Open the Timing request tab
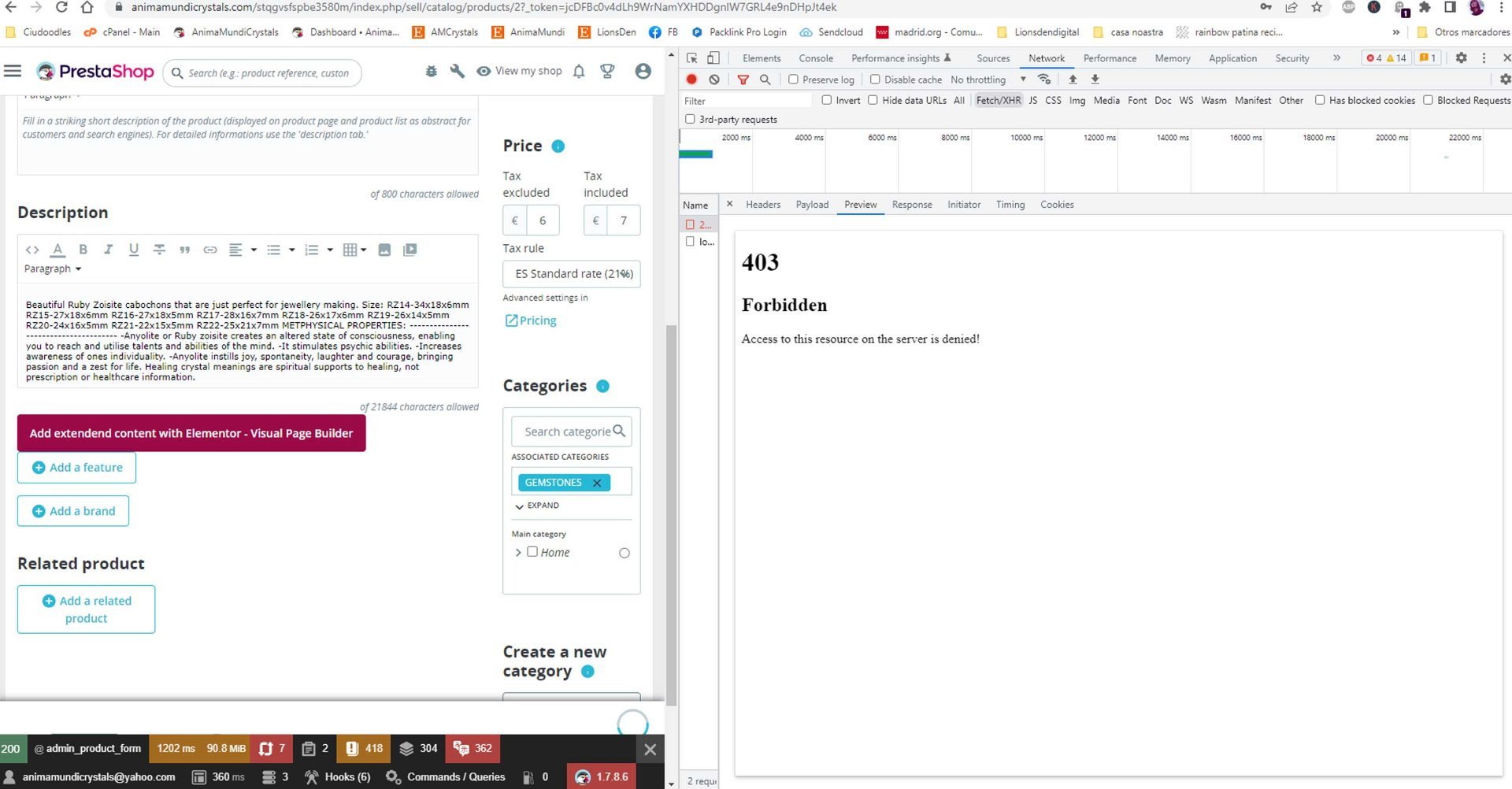1512x789 pixels. pos(1010,204)
